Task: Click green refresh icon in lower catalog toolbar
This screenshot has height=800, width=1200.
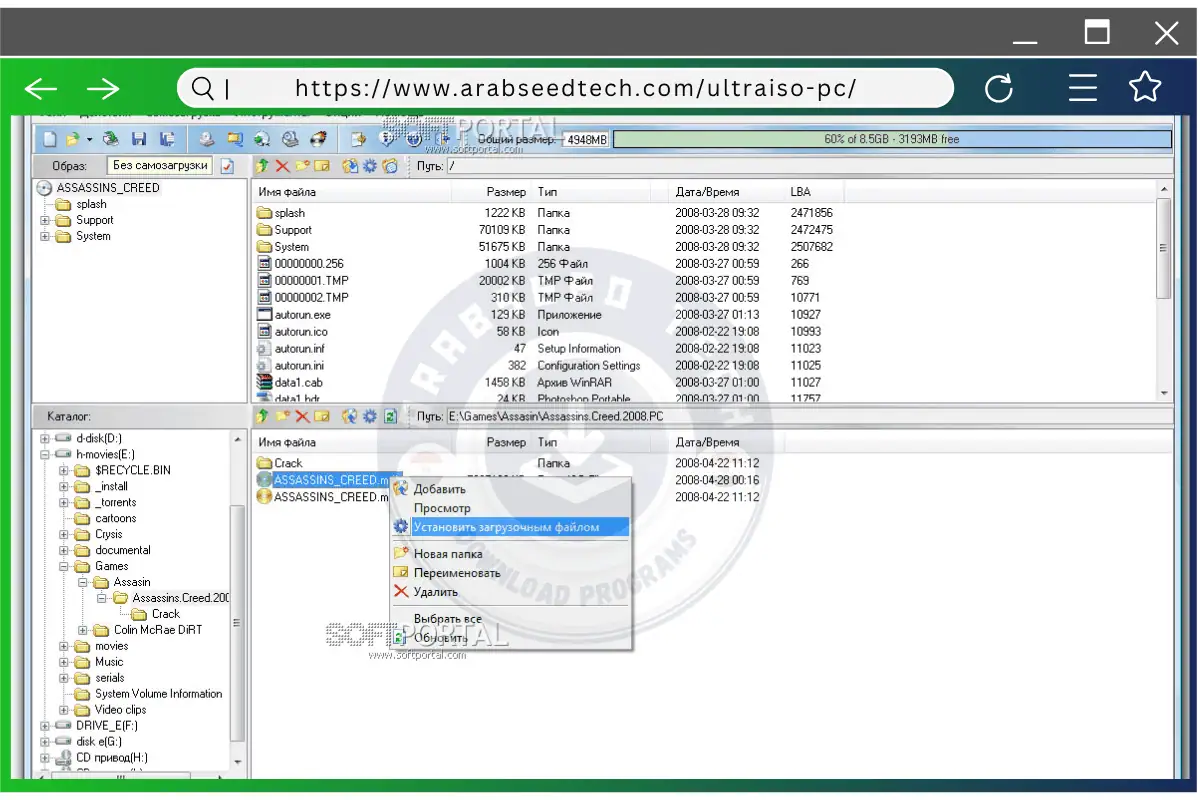Action: pos(391,416)
